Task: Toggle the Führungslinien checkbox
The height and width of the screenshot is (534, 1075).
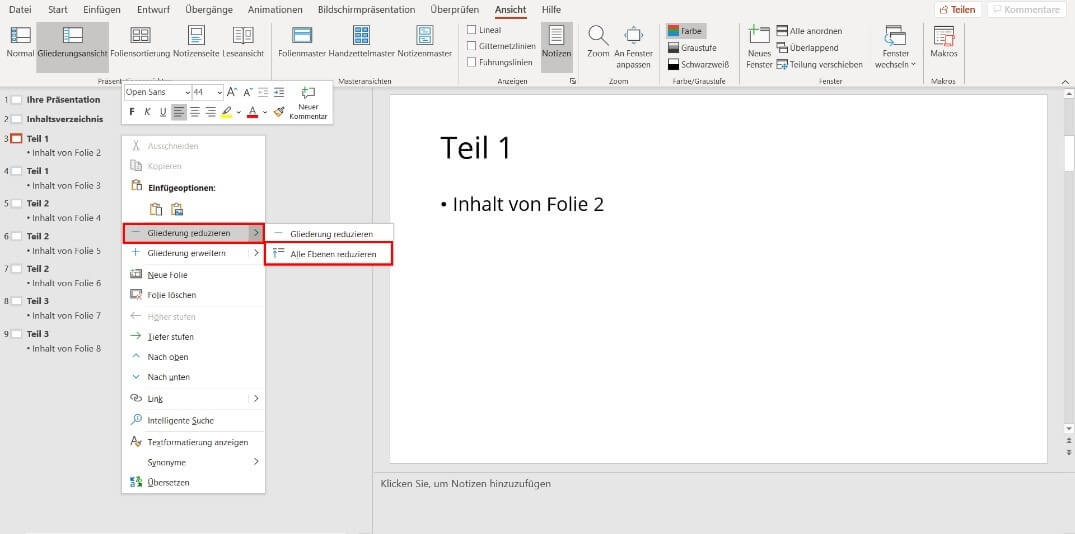Action: [472, 62]
